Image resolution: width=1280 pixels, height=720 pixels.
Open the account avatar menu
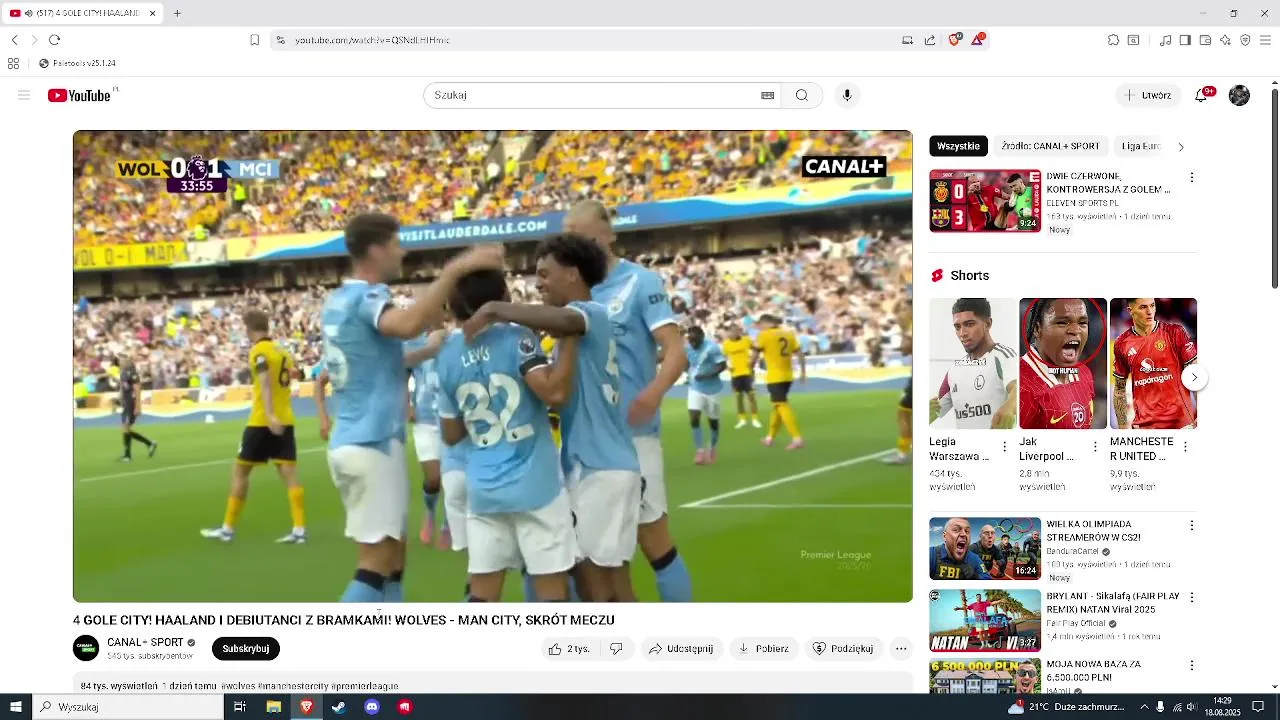pyautogui.click(x=1239, y=95)
